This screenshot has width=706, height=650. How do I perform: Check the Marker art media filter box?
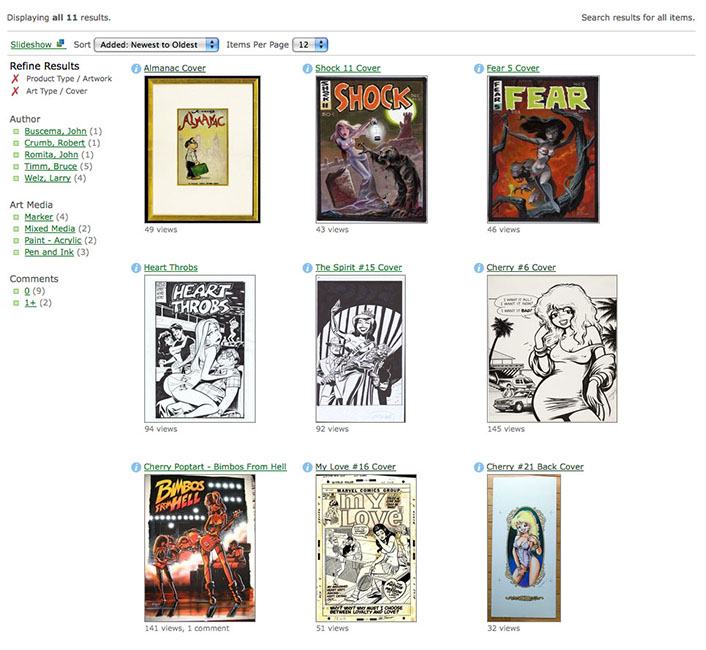pyautogui.click(x=16, y=217)
